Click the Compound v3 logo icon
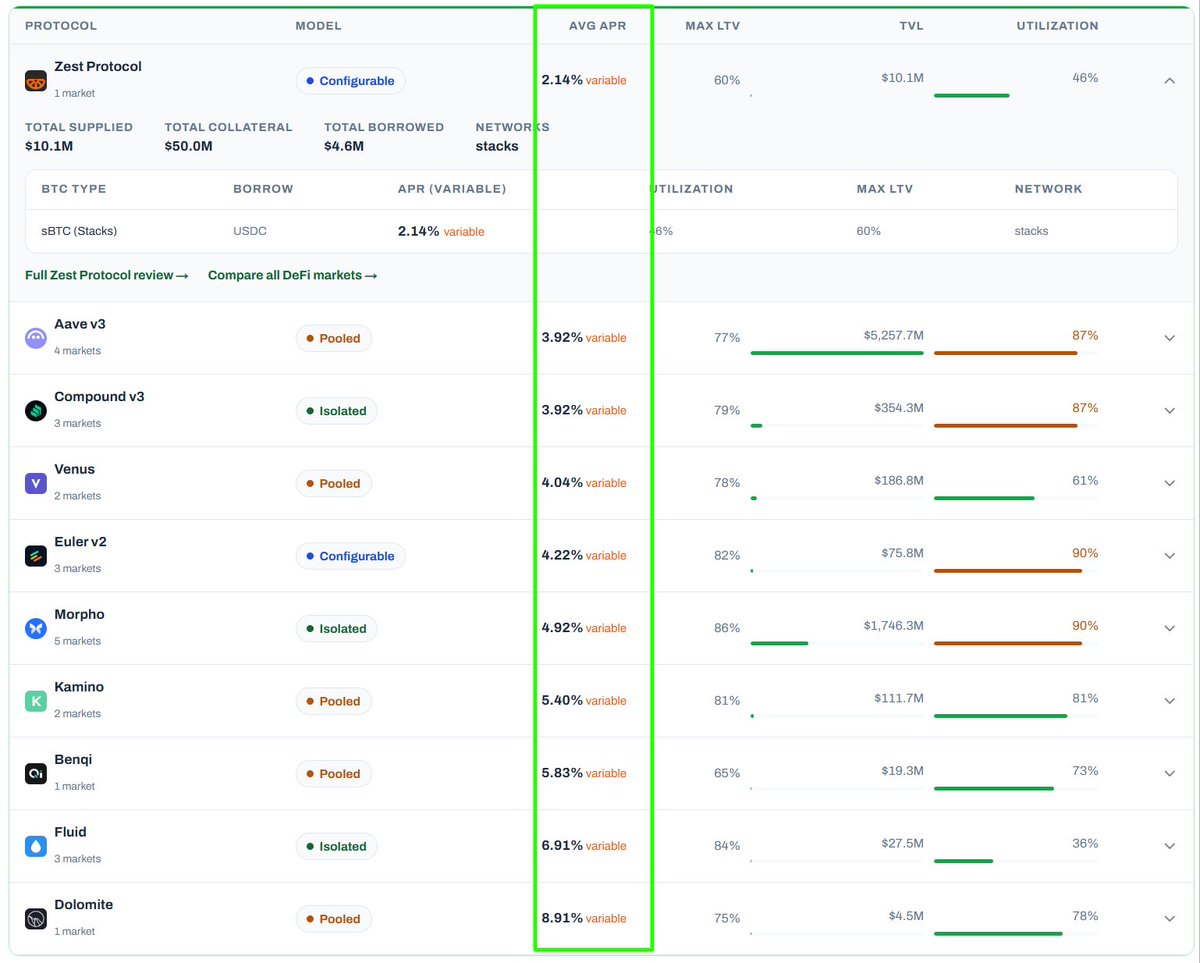 36,411
